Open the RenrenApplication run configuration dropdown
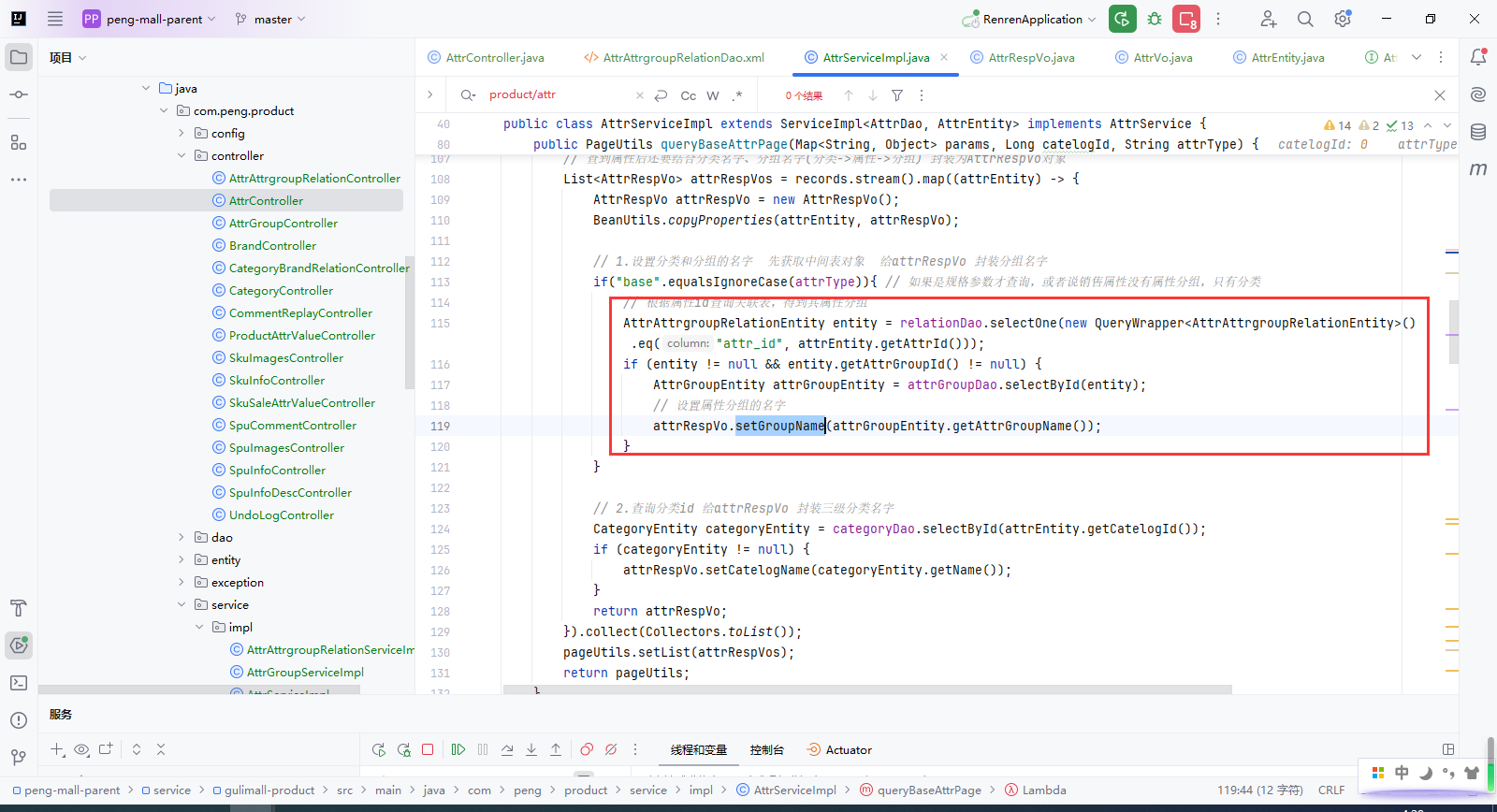1497x812 pixels. coord(1029,19)
